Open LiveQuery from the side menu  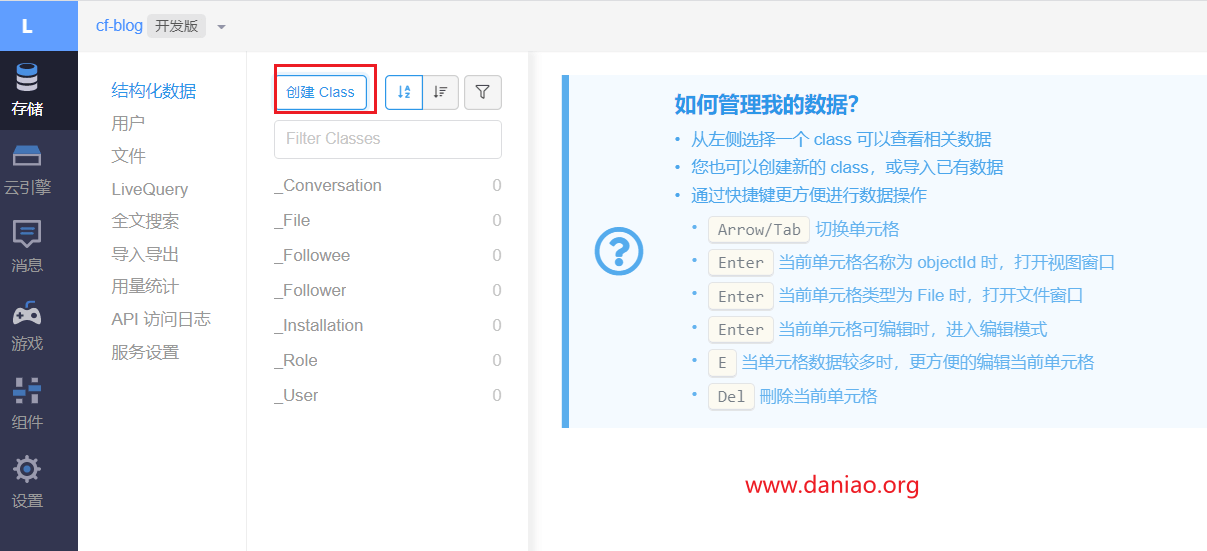tap(150, 189)
